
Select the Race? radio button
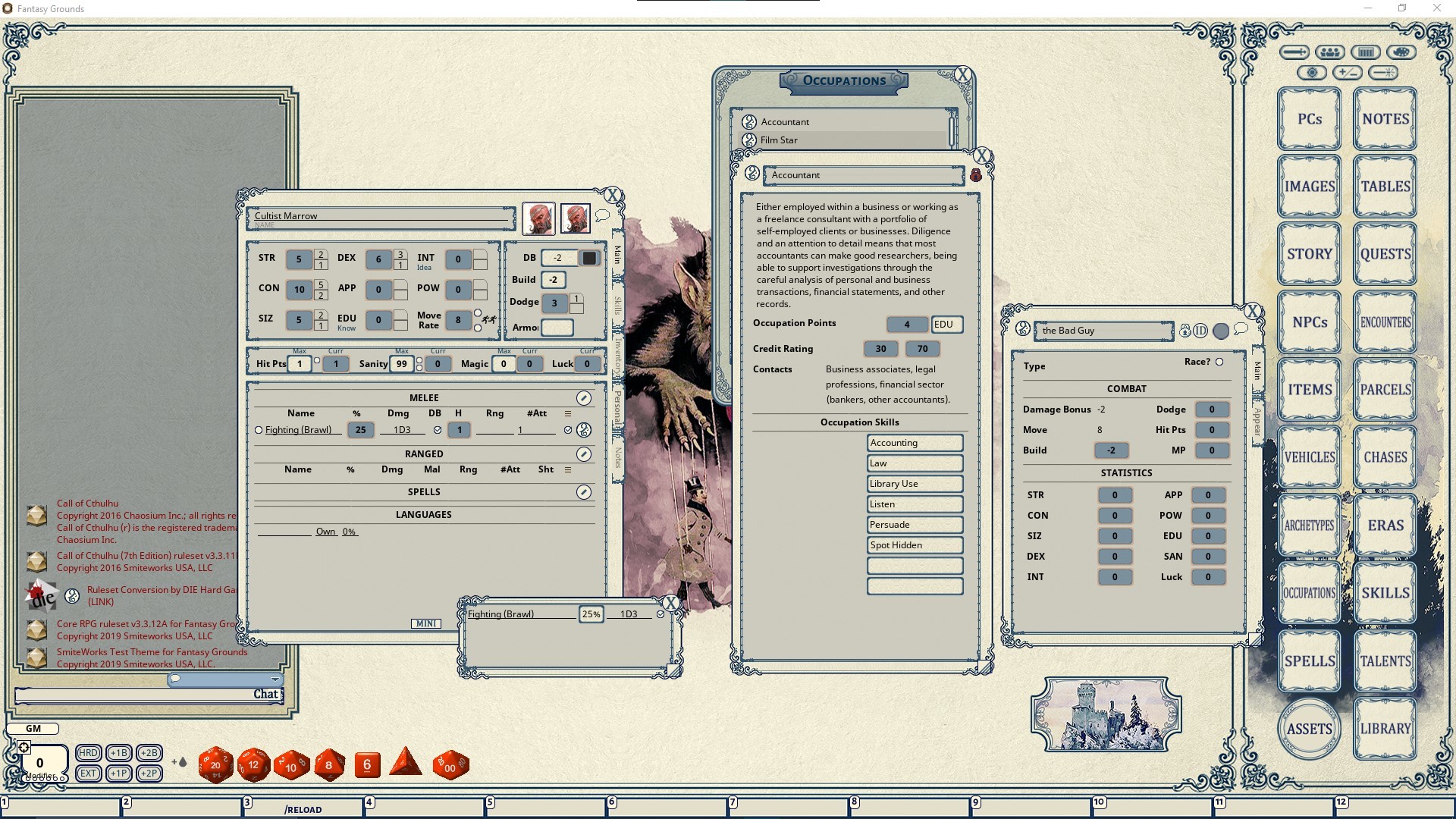[1219, 362]
